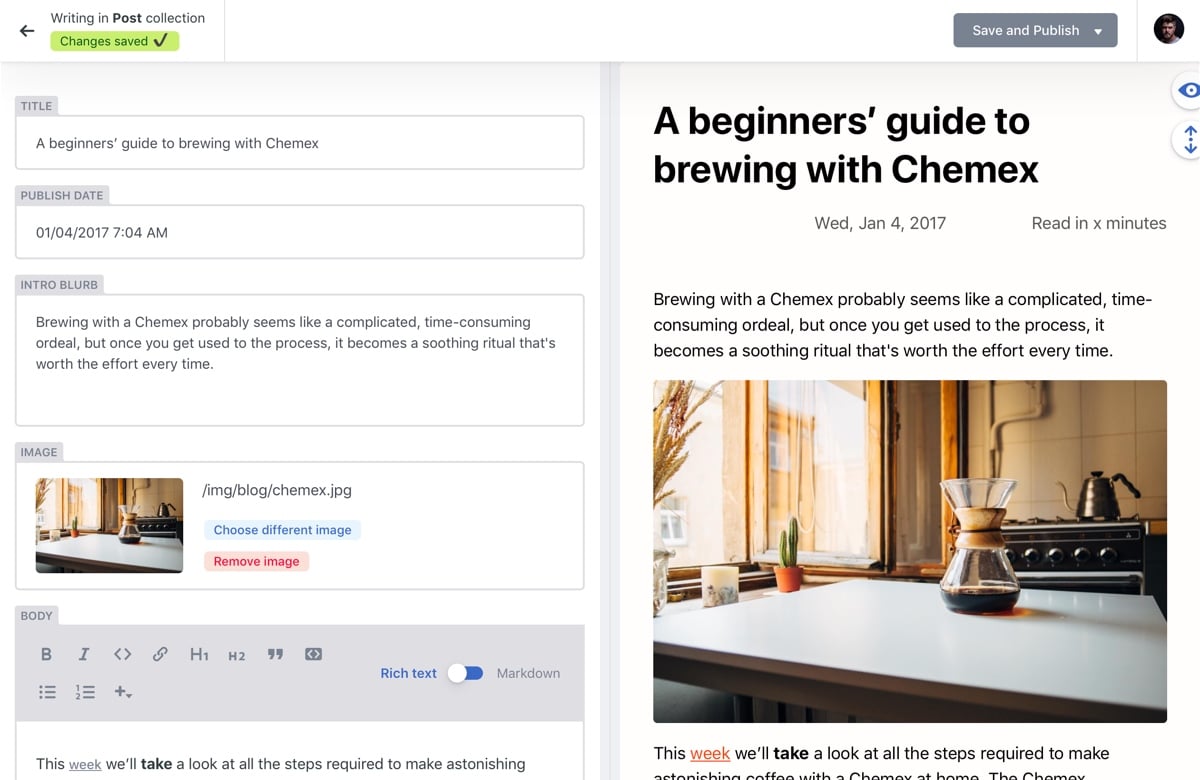
Task: Switch the editor from Rich text to Markdown
Action: [x=465, y=673]
